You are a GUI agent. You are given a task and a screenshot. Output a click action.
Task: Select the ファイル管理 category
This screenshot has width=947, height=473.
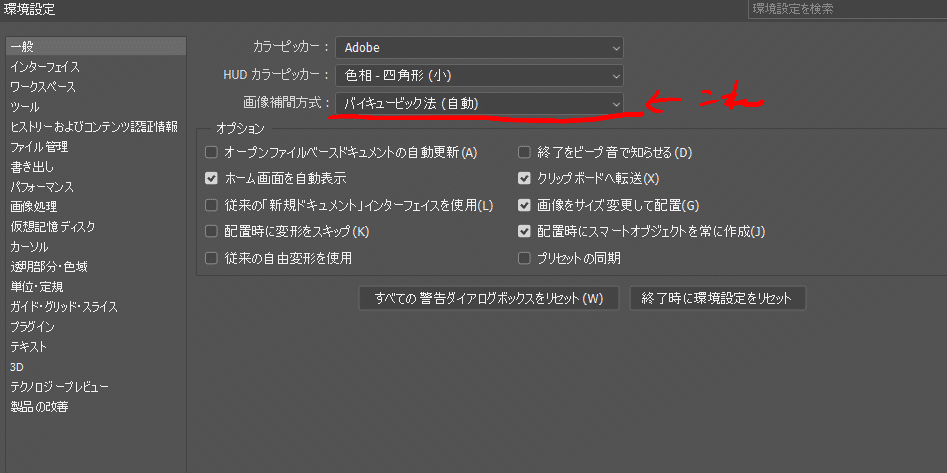39,146
